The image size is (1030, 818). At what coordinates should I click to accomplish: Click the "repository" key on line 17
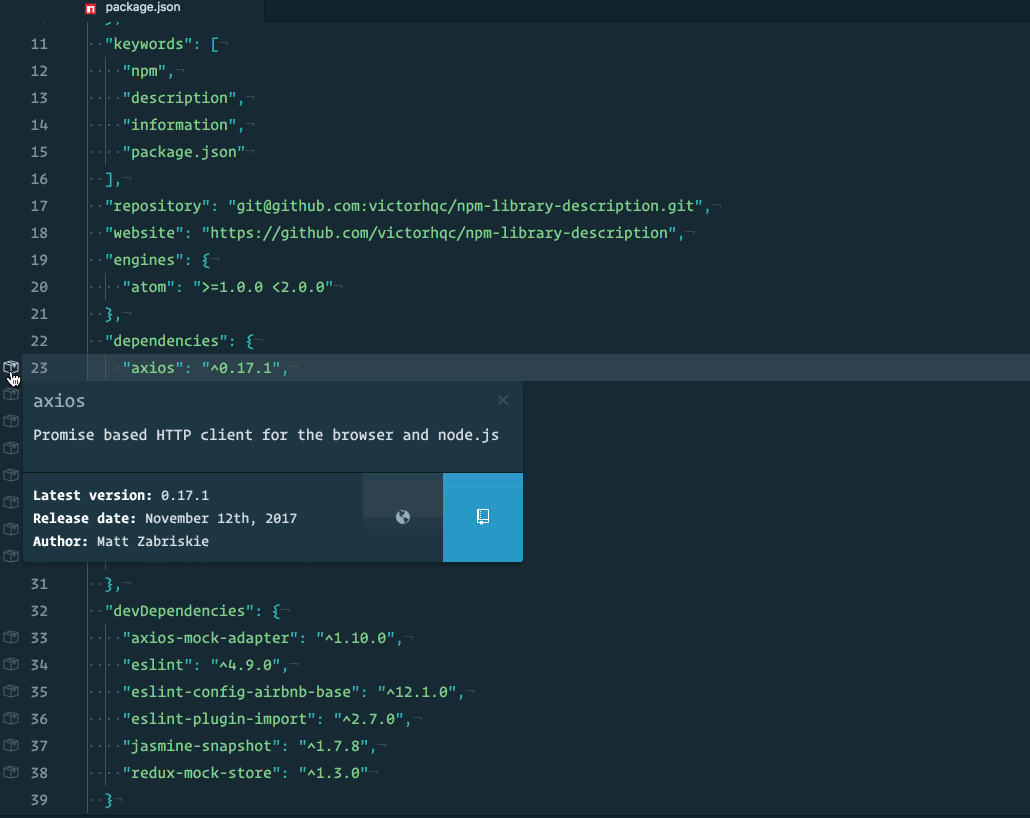click(158, 206)
